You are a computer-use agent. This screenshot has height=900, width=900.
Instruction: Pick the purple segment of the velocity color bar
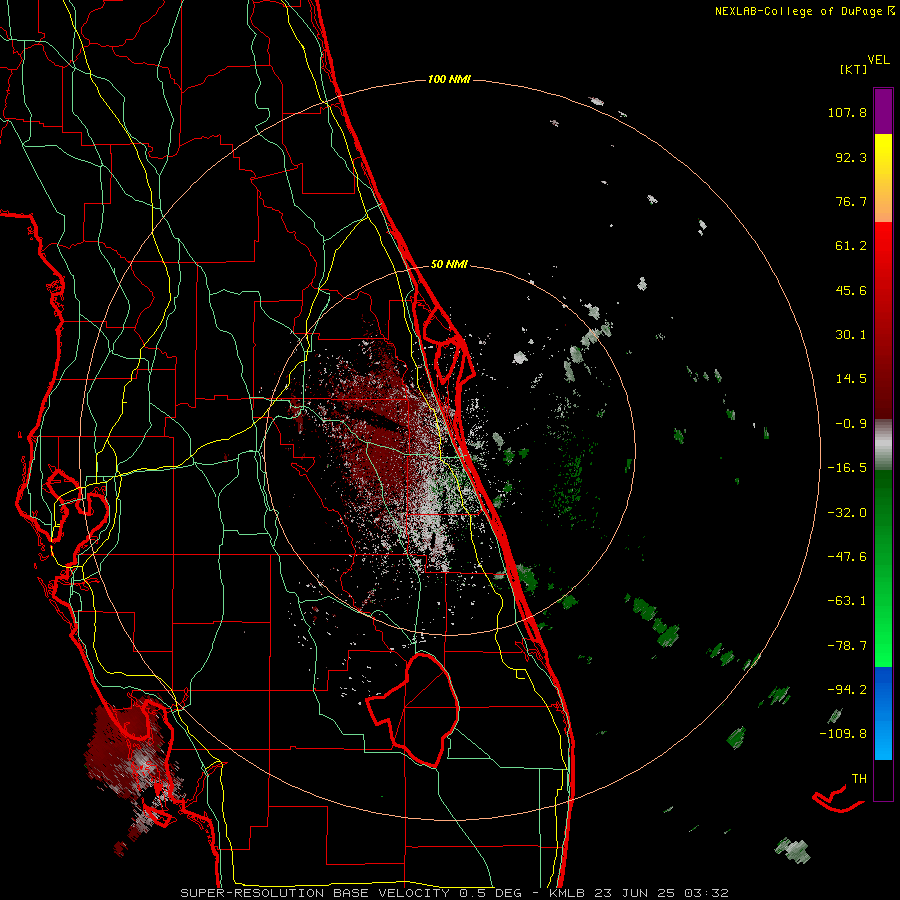[883, 111]
